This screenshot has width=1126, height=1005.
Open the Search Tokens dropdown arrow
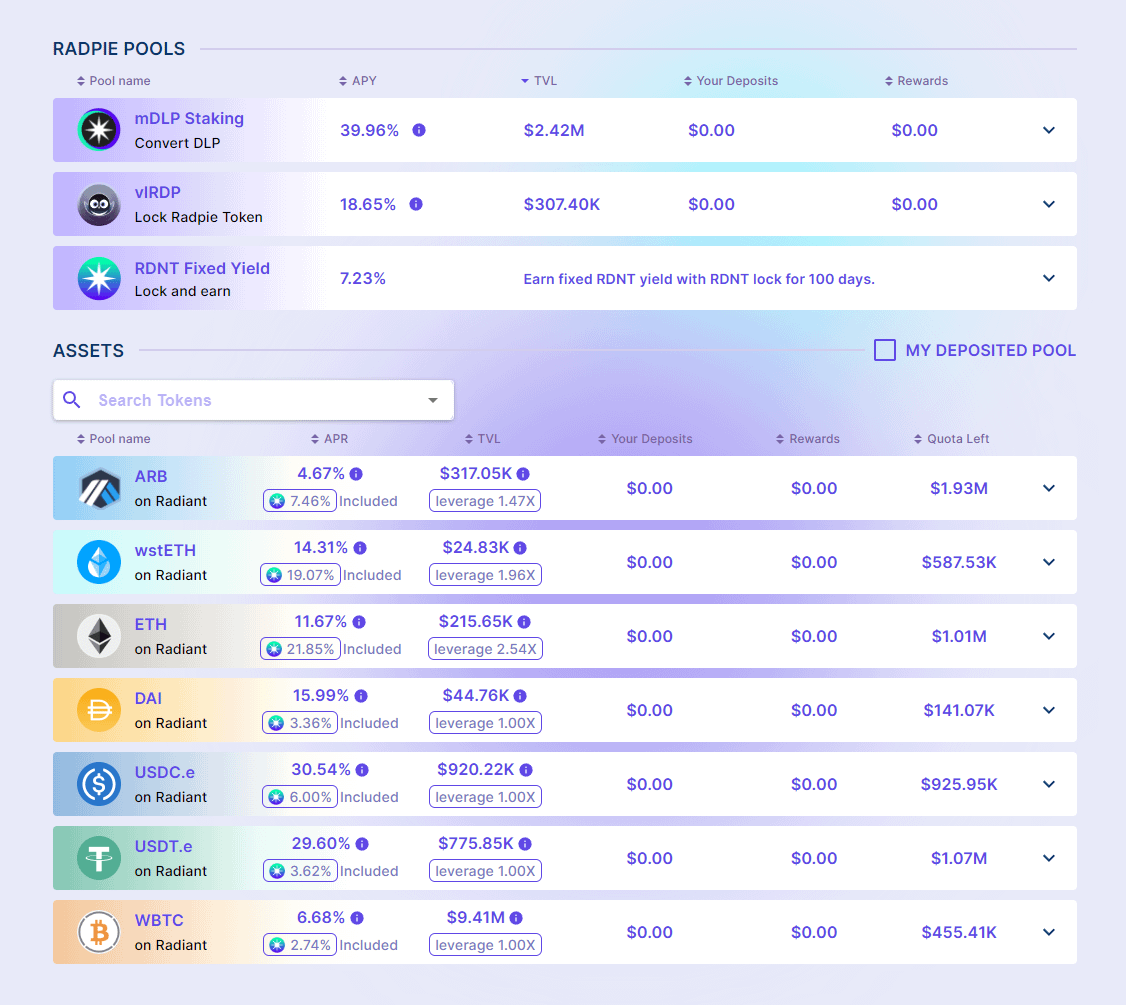coord(433,400)
